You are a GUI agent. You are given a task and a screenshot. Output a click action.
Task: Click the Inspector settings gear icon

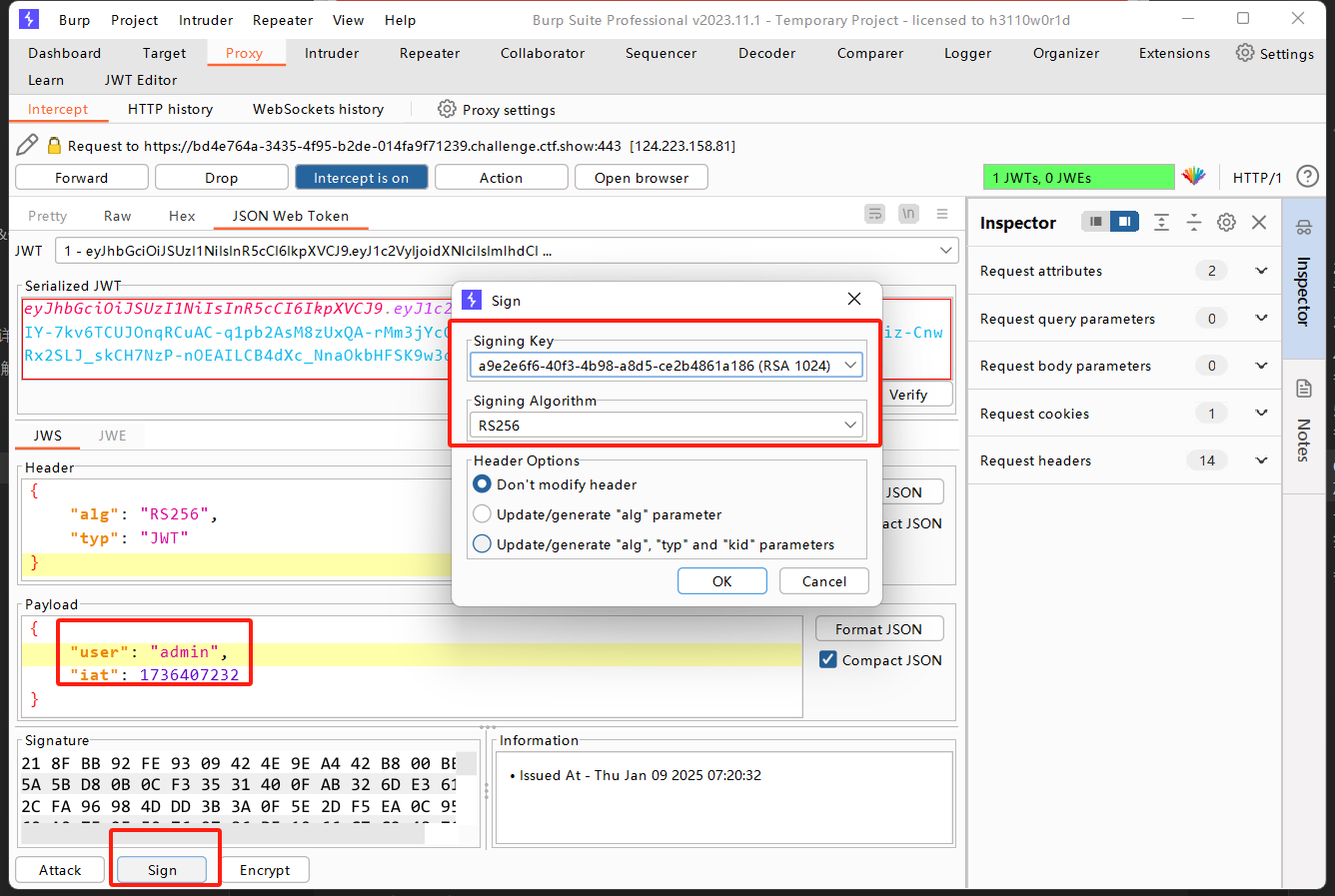coord(1226,223)
